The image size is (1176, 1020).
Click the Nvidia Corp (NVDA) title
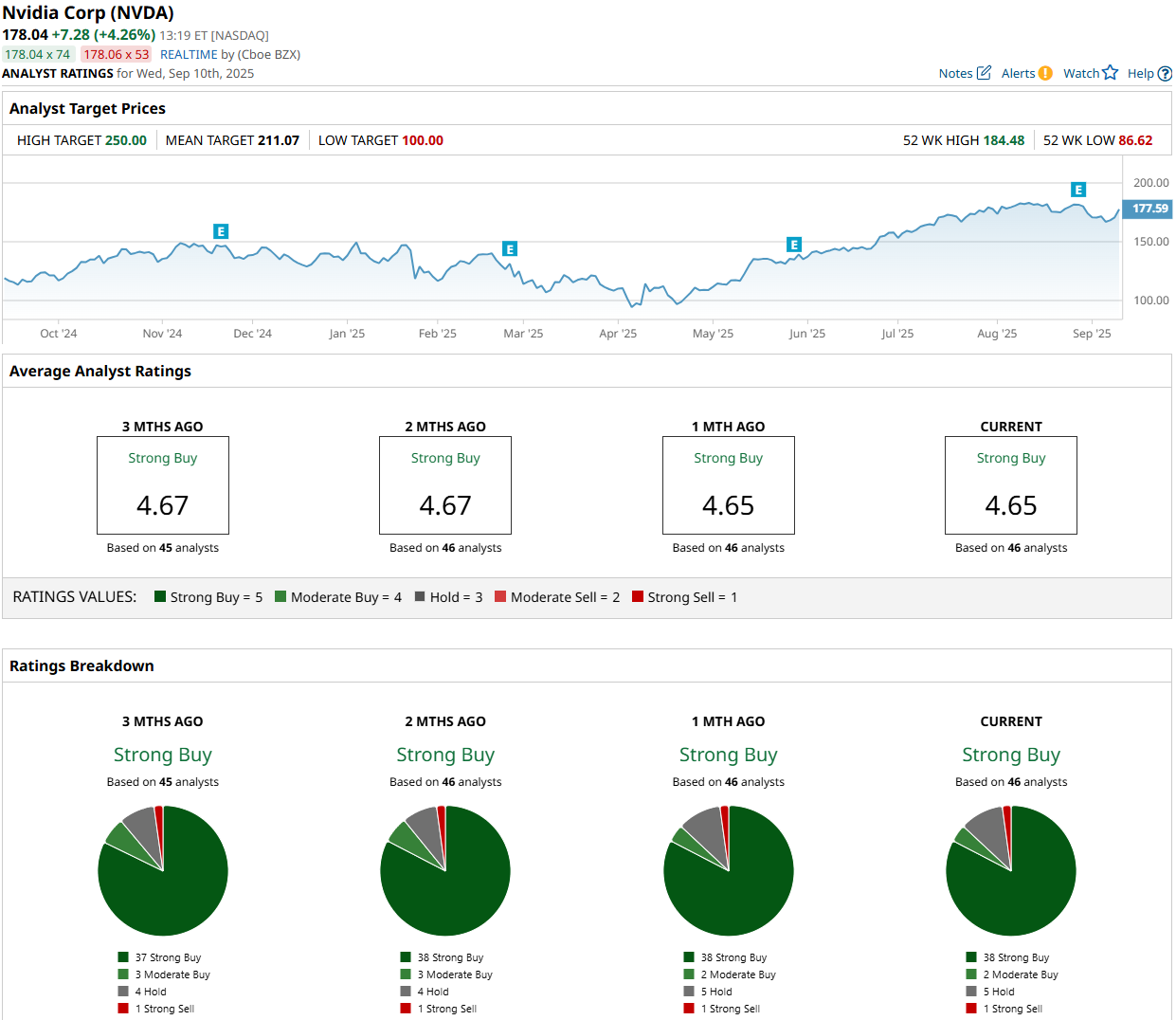[x=88, y=13]
